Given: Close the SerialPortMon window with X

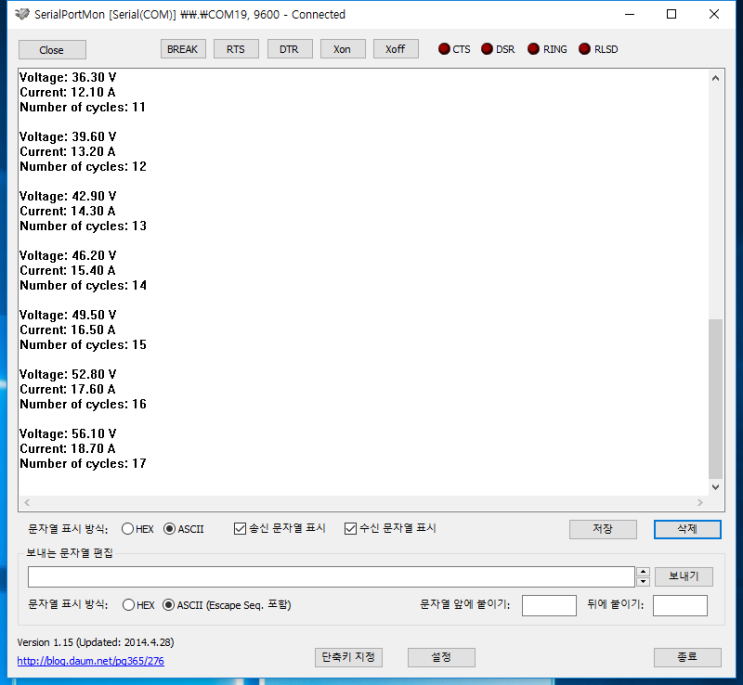Looking at the screenshot, I should click(714, 14).
